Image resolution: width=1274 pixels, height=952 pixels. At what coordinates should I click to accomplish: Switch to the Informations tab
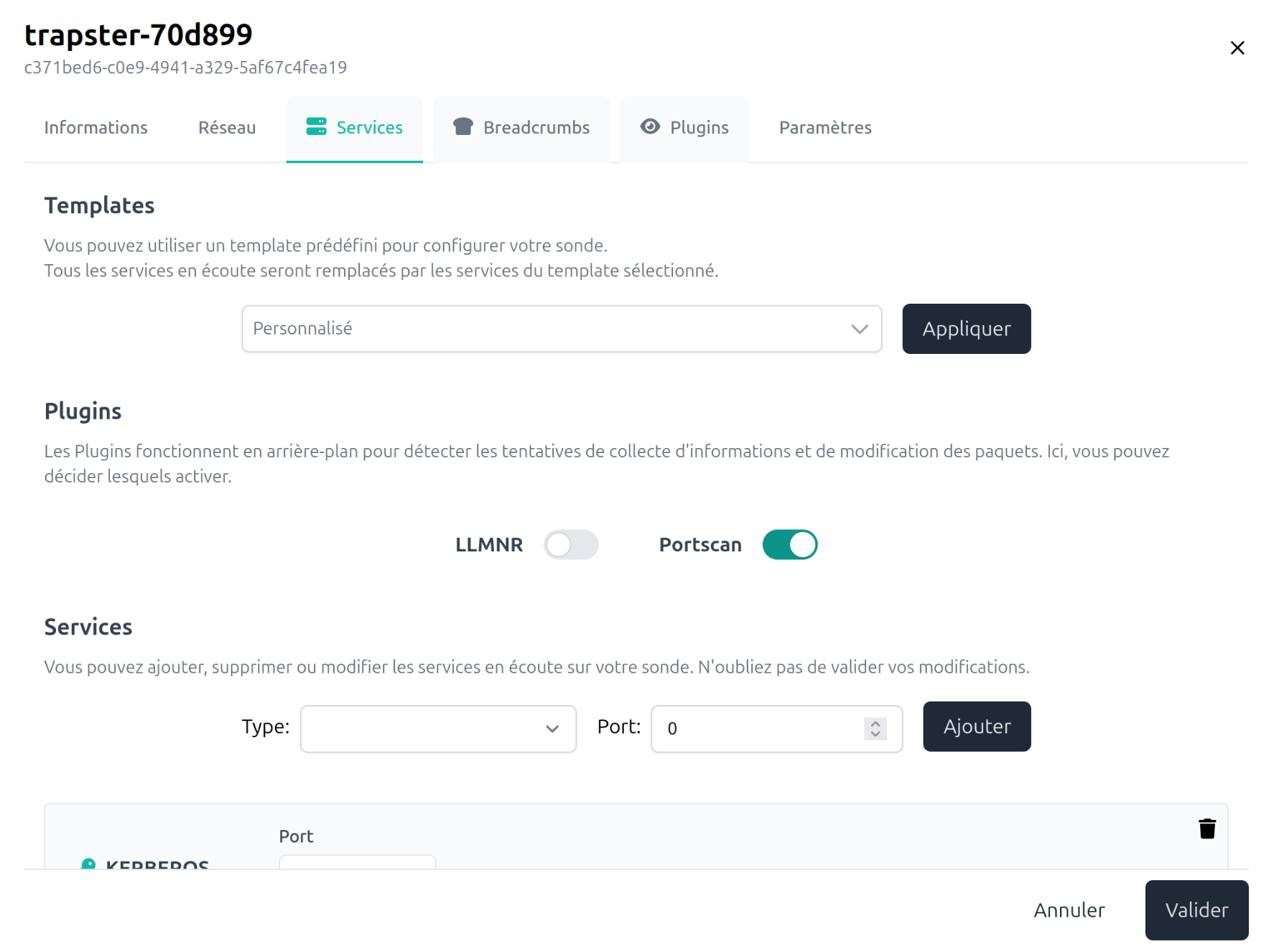point(96,128)
